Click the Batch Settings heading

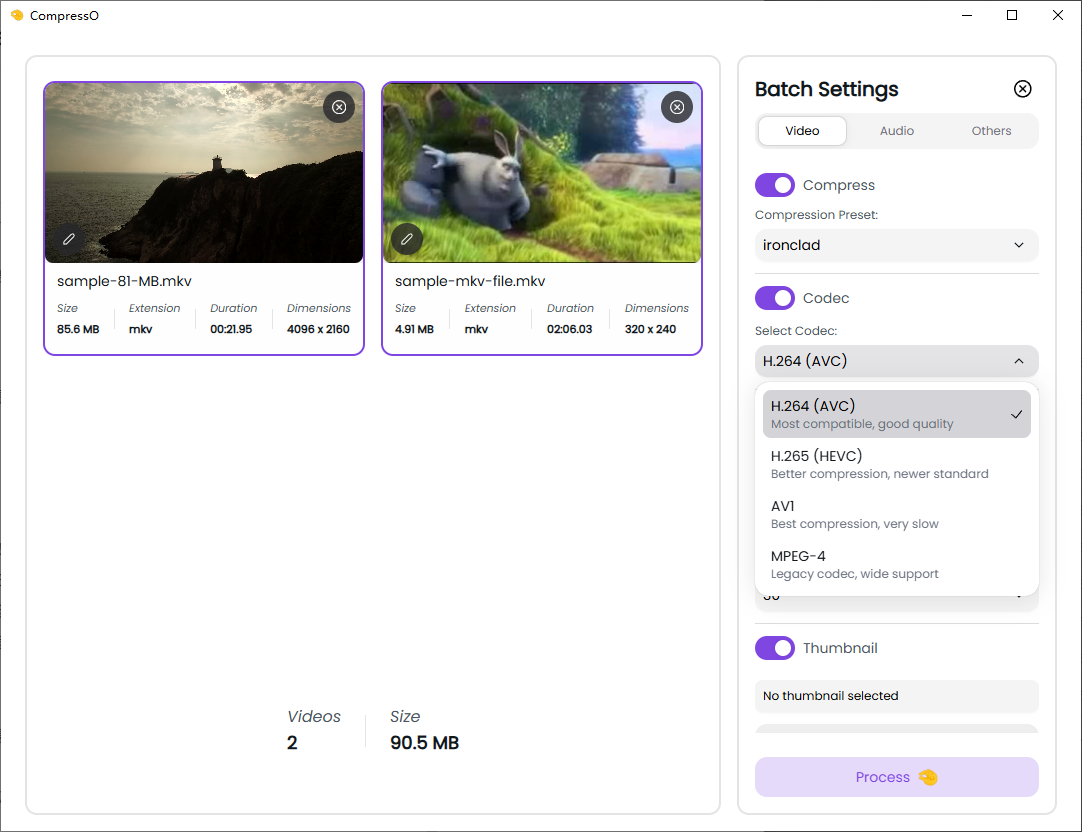(x=826, y=89)
